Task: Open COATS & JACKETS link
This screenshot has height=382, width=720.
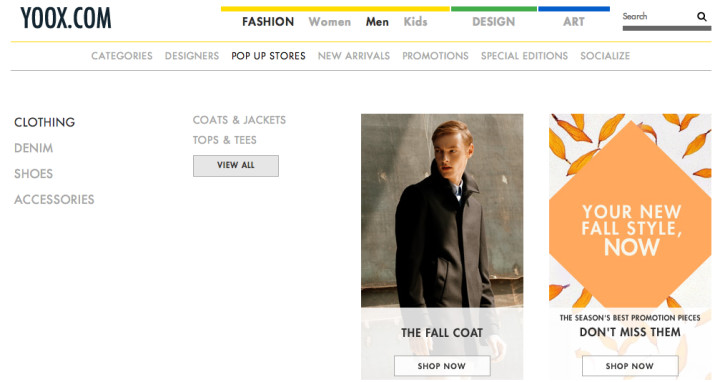Action: point(239,120)
